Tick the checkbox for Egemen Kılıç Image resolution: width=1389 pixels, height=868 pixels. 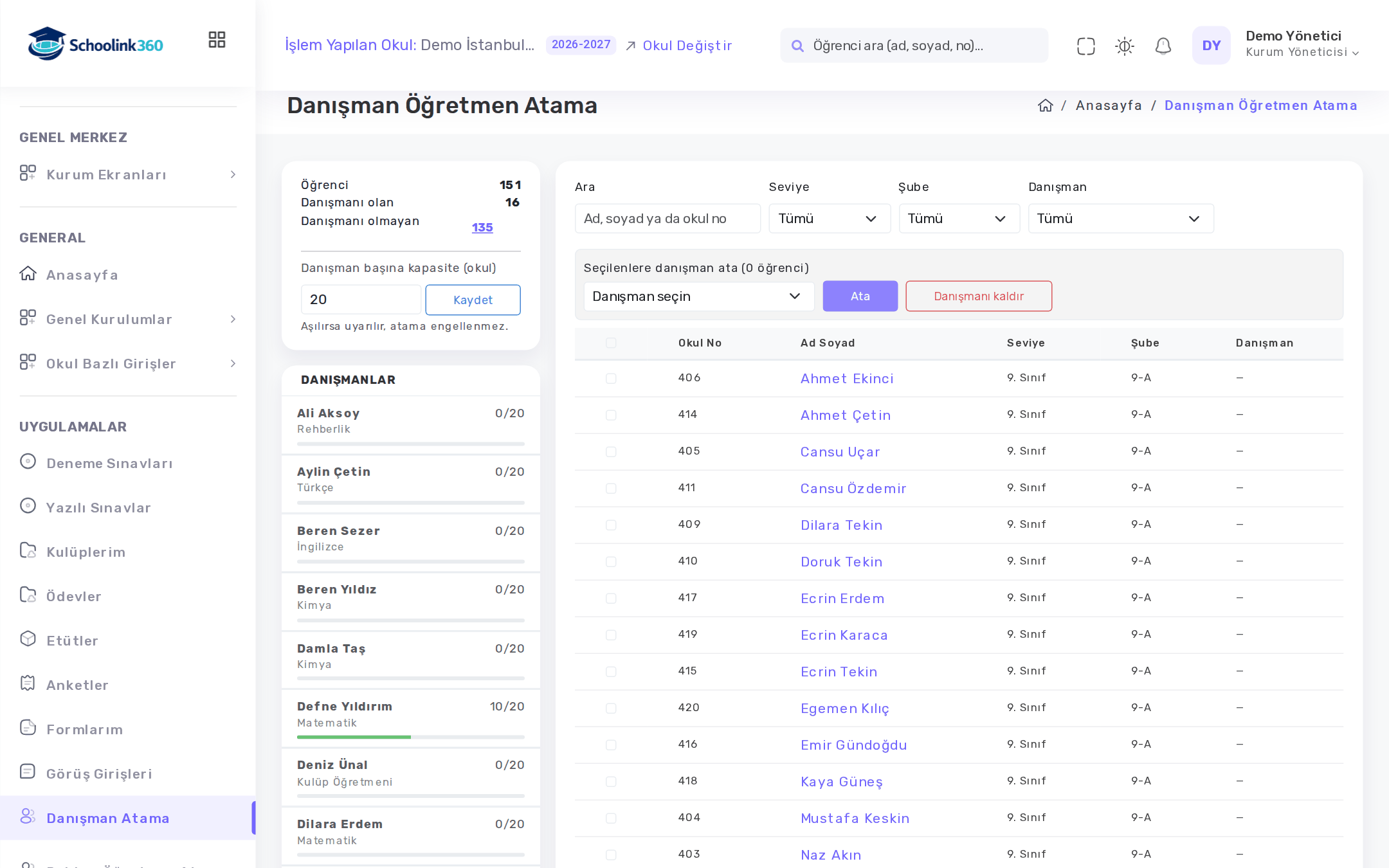pyautogui.click(x=611, y=709)
